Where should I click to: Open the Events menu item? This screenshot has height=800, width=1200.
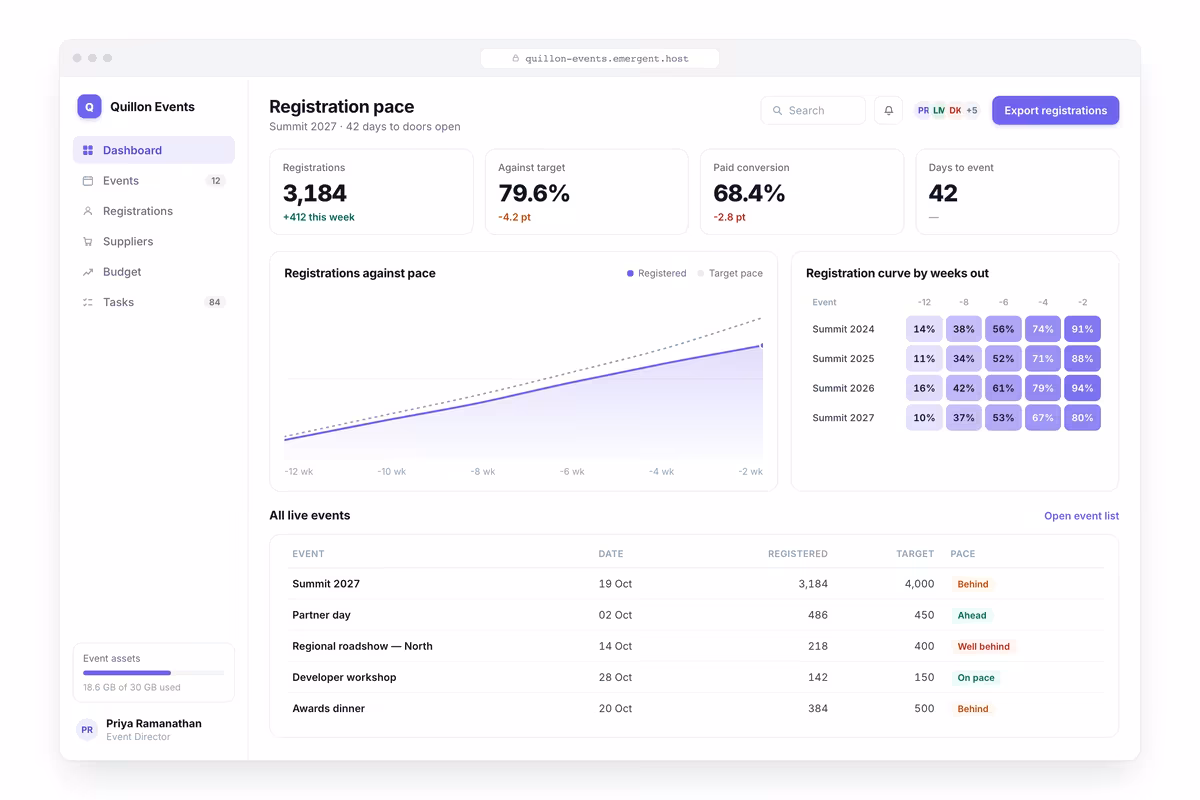pos(154,181)
